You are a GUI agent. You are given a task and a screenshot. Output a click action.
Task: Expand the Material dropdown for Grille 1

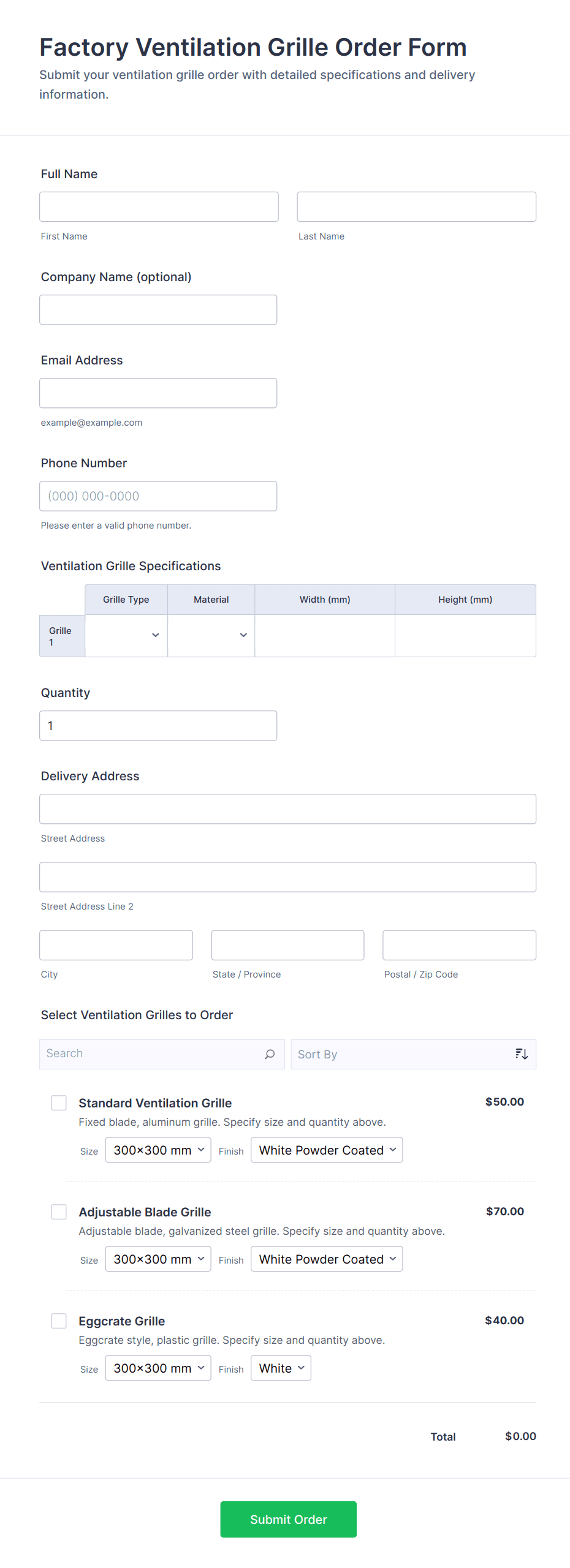(x=211, y=636)
